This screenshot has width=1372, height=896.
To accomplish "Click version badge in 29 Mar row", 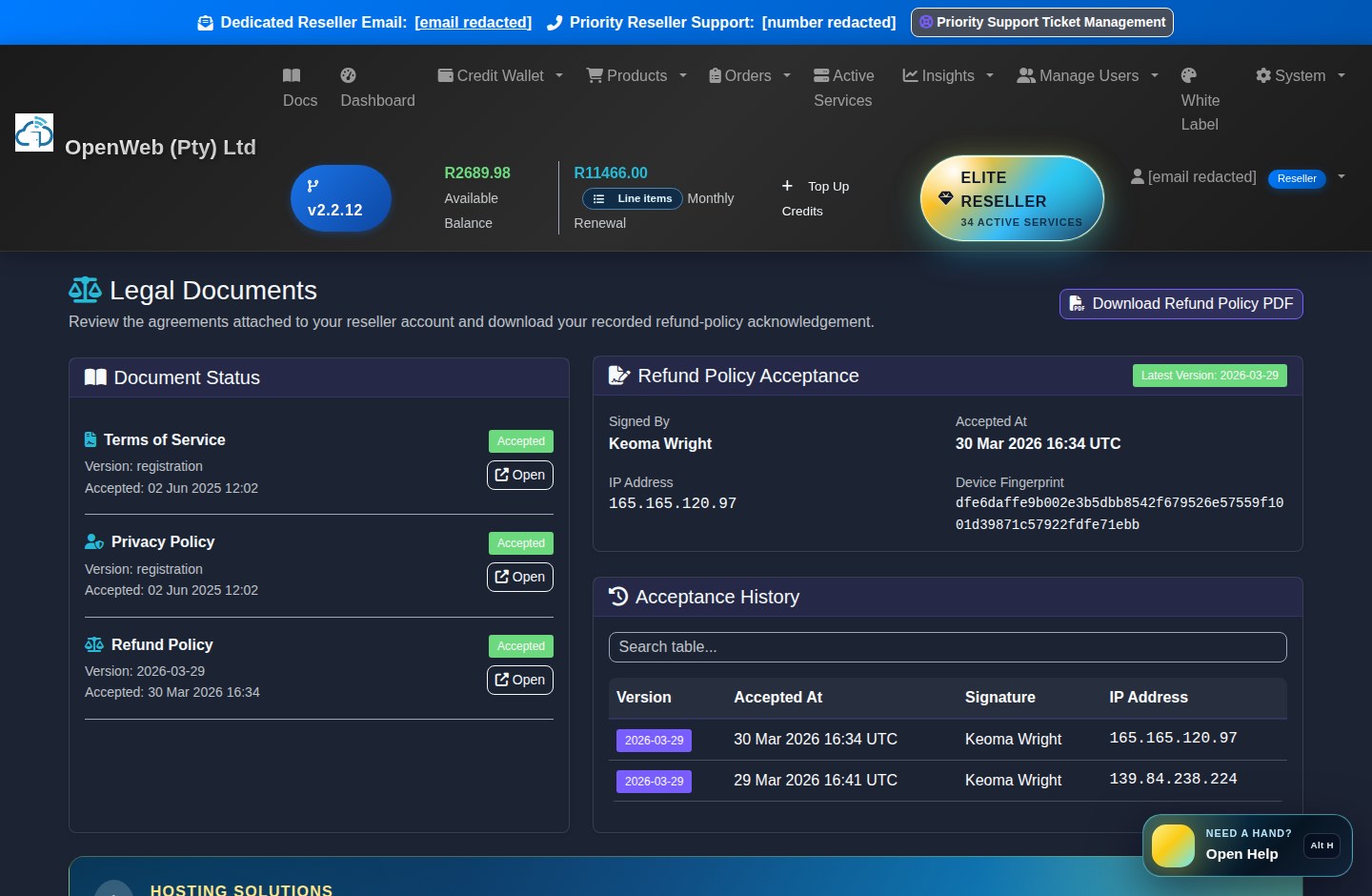I will [655, 782].
